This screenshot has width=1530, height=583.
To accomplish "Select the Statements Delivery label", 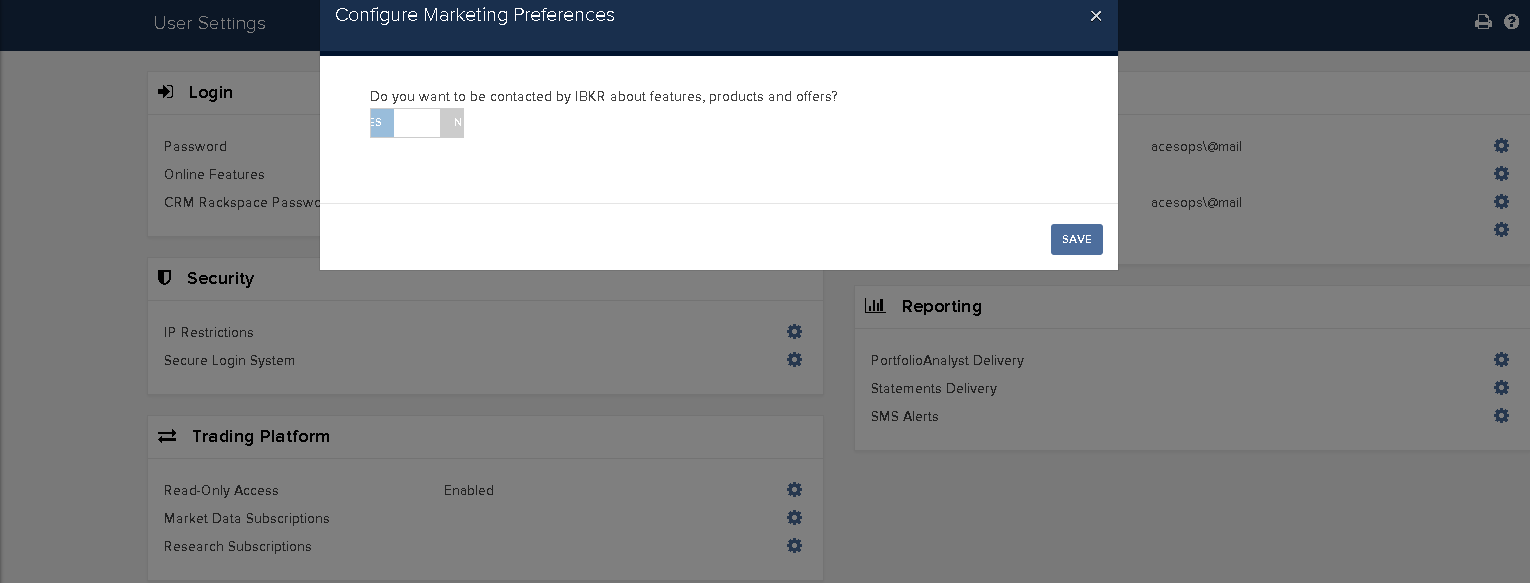I will coord(934,389).
